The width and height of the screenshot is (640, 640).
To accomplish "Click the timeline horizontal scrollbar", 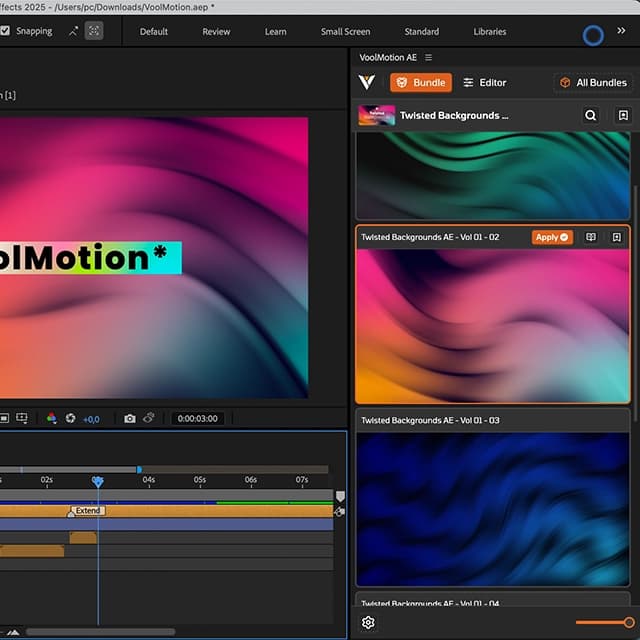I will click(100, 632).
